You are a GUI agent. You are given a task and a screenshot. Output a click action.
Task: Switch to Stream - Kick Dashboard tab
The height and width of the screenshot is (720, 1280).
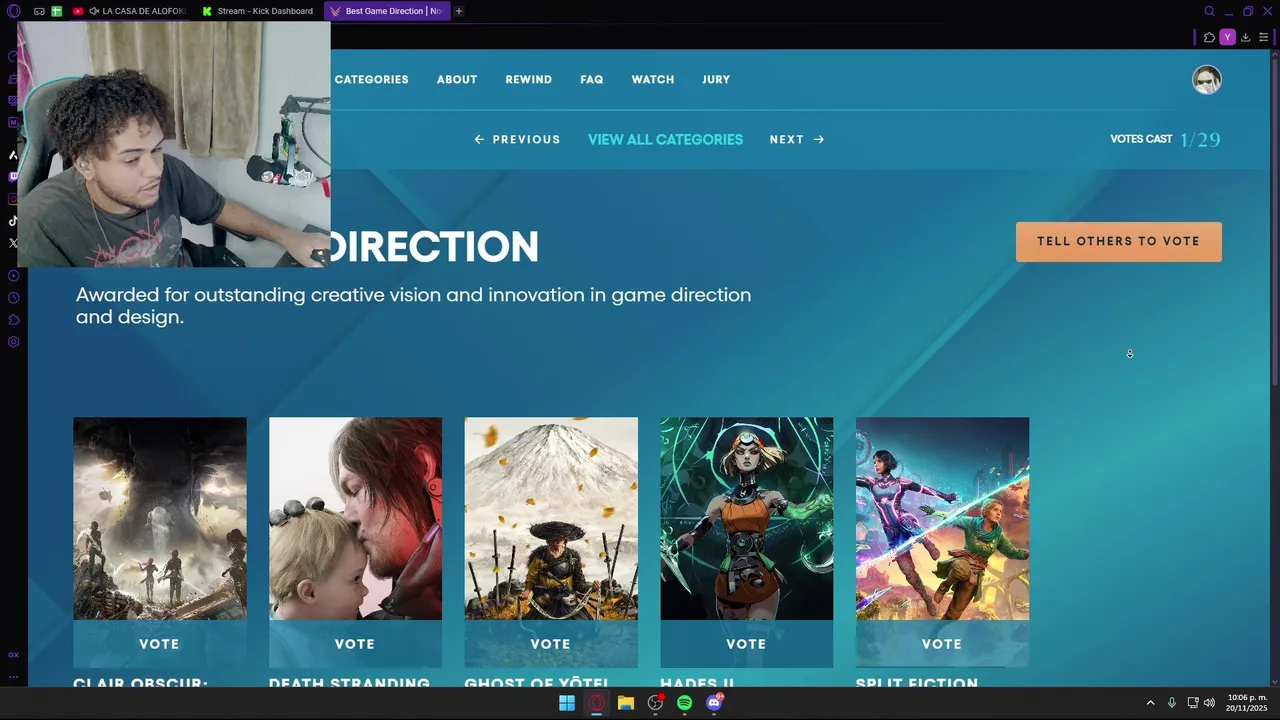[257, 11]
